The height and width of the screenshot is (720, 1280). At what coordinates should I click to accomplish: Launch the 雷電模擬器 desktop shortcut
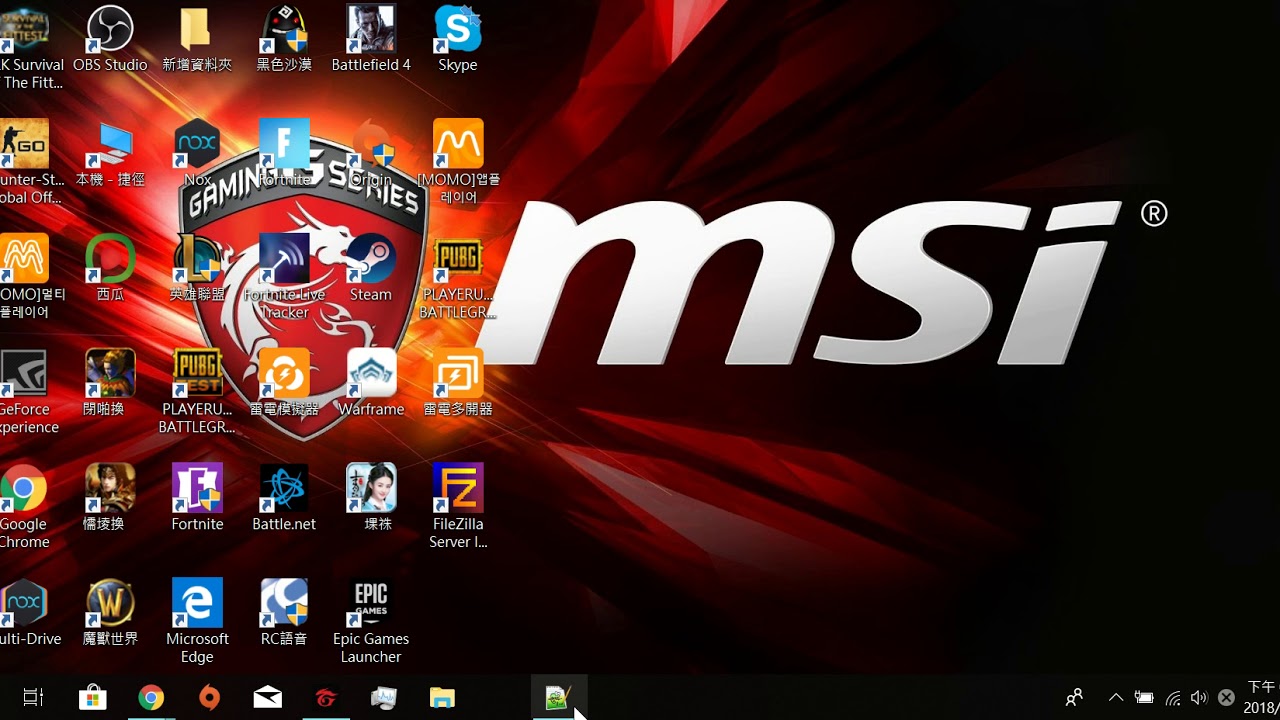click(284, 383)
